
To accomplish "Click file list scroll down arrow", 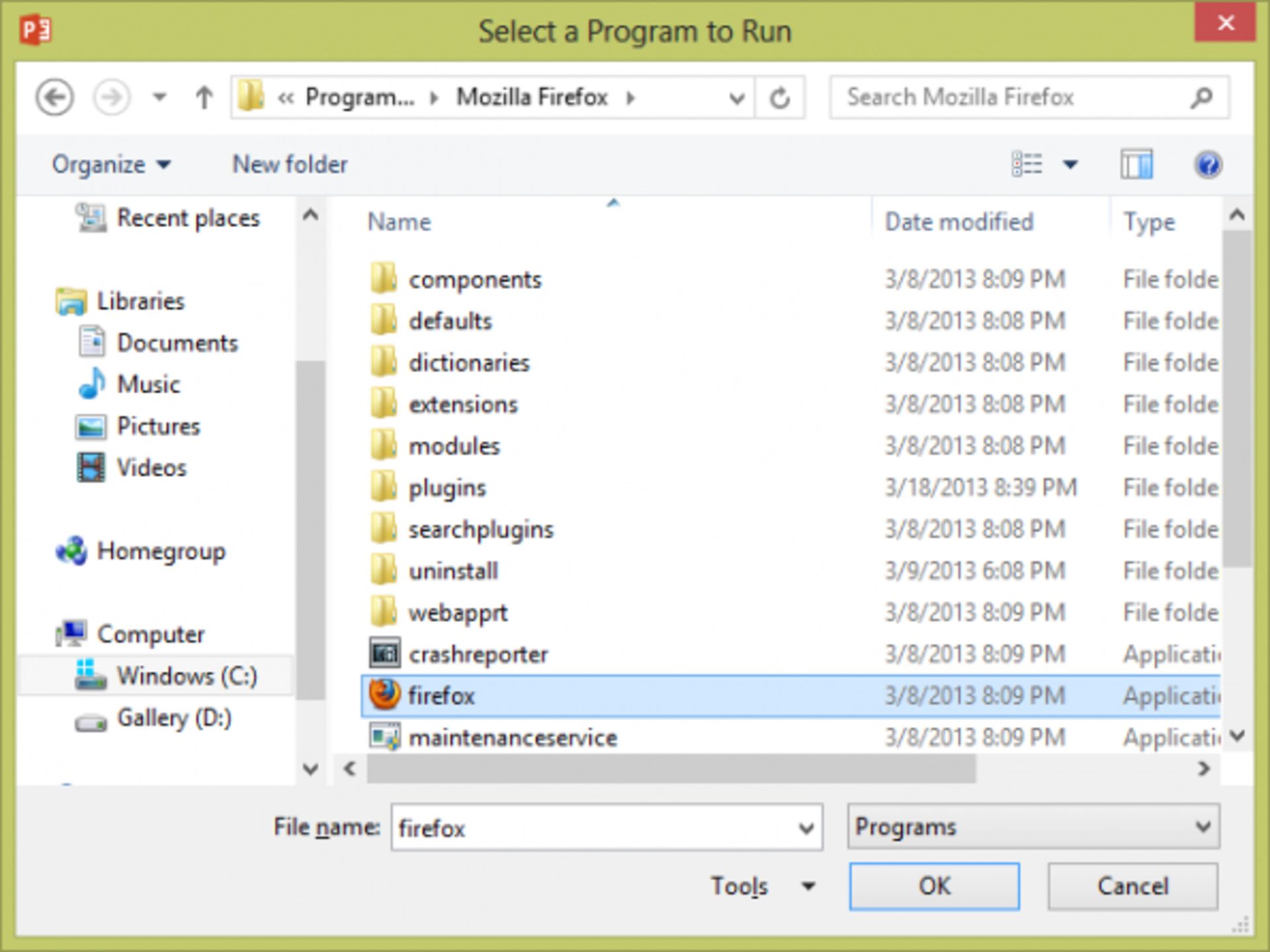I will coord(1237,736).
